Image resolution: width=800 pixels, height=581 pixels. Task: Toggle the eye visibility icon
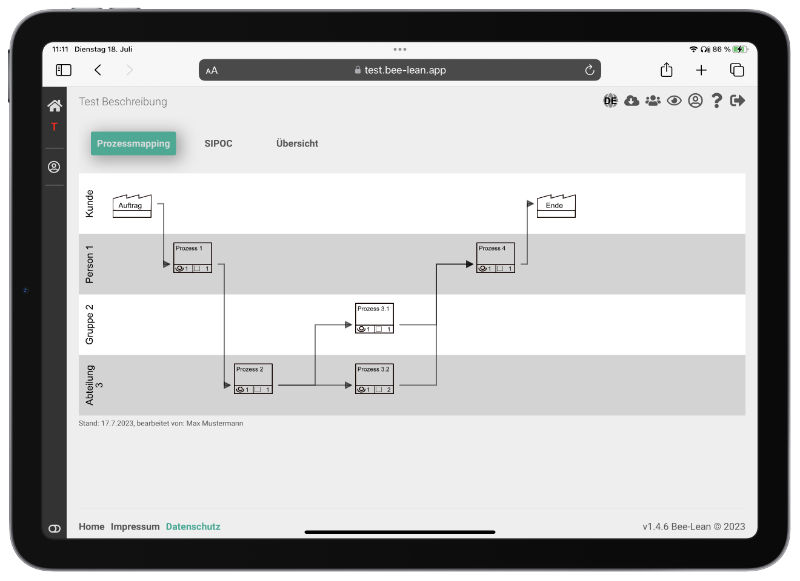pyautogui.click(x=674, y=100)
